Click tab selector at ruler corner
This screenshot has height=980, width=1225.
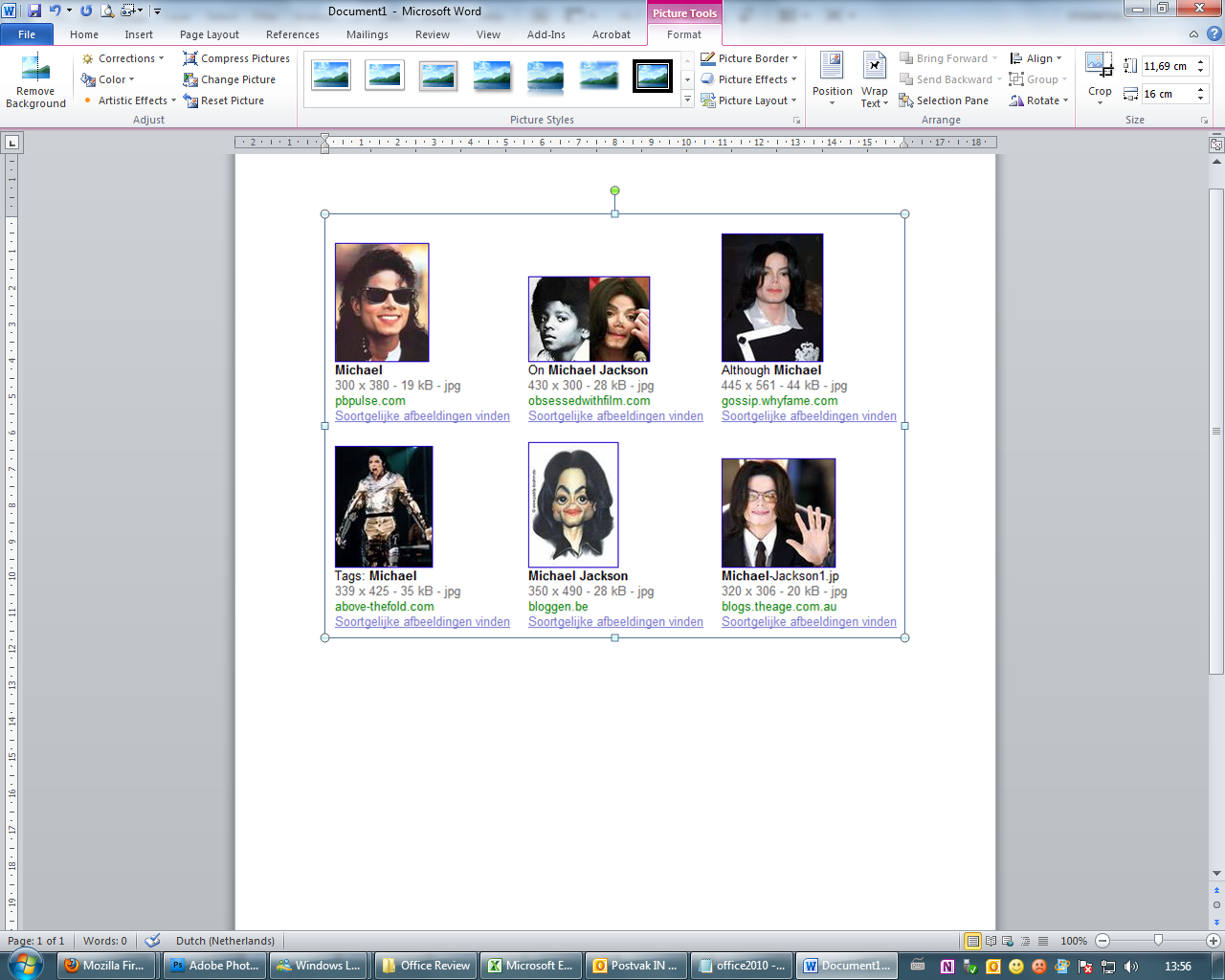pos(11,143)
